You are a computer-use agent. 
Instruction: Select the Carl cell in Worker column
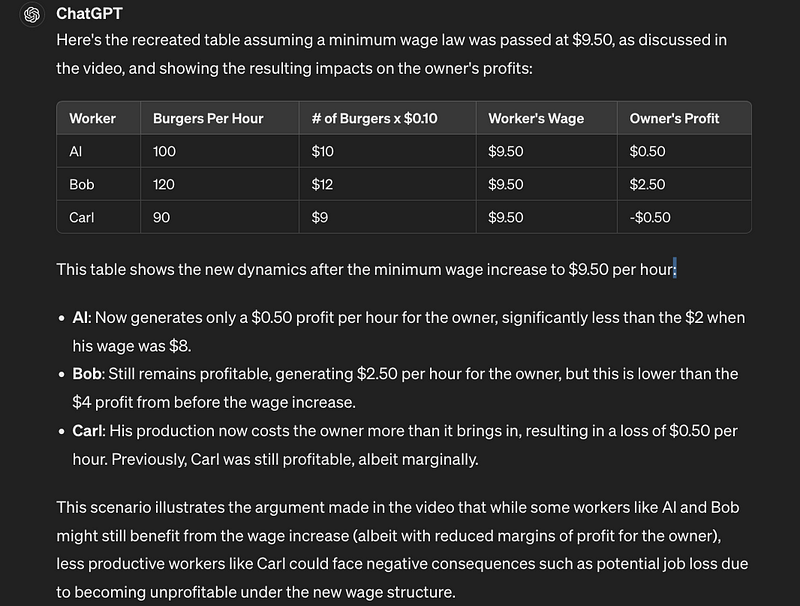tap(82, 217)
